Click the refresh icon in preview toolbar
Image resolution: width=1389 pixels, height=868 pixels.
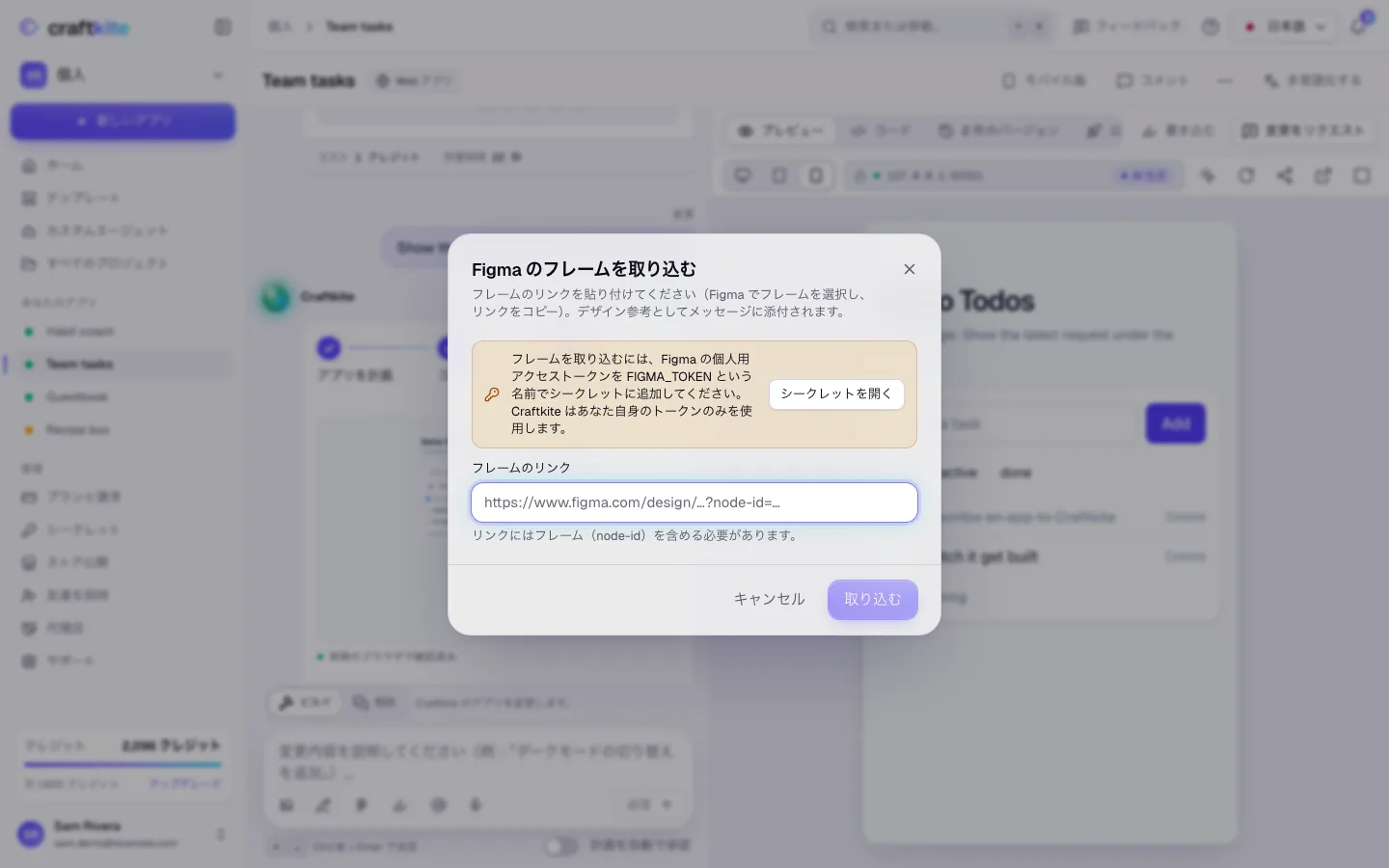point(1246,176)
